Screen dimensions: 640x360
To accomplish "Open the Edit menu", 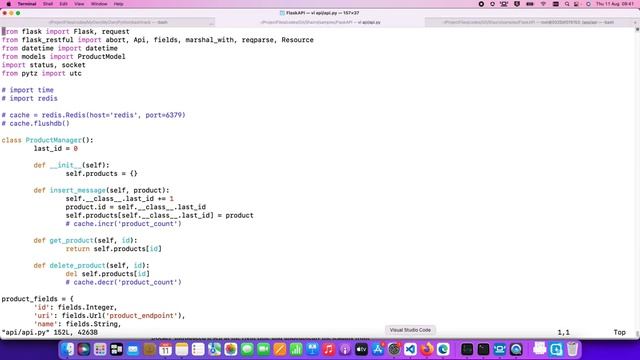I will pyautogui.click(x=63, y=4).
